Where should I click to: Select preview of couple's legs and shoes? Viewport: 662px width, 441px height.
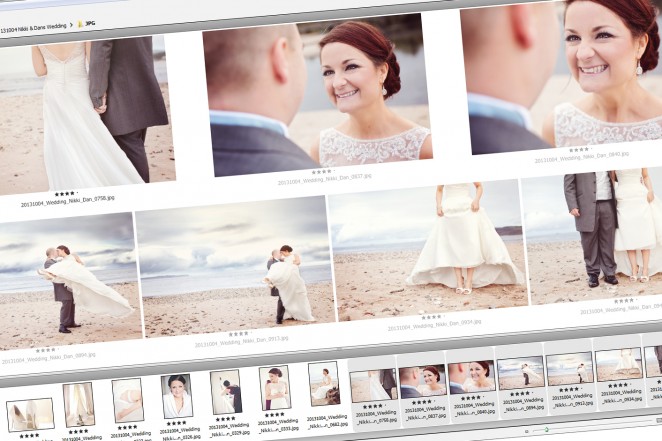coord(592,236)
